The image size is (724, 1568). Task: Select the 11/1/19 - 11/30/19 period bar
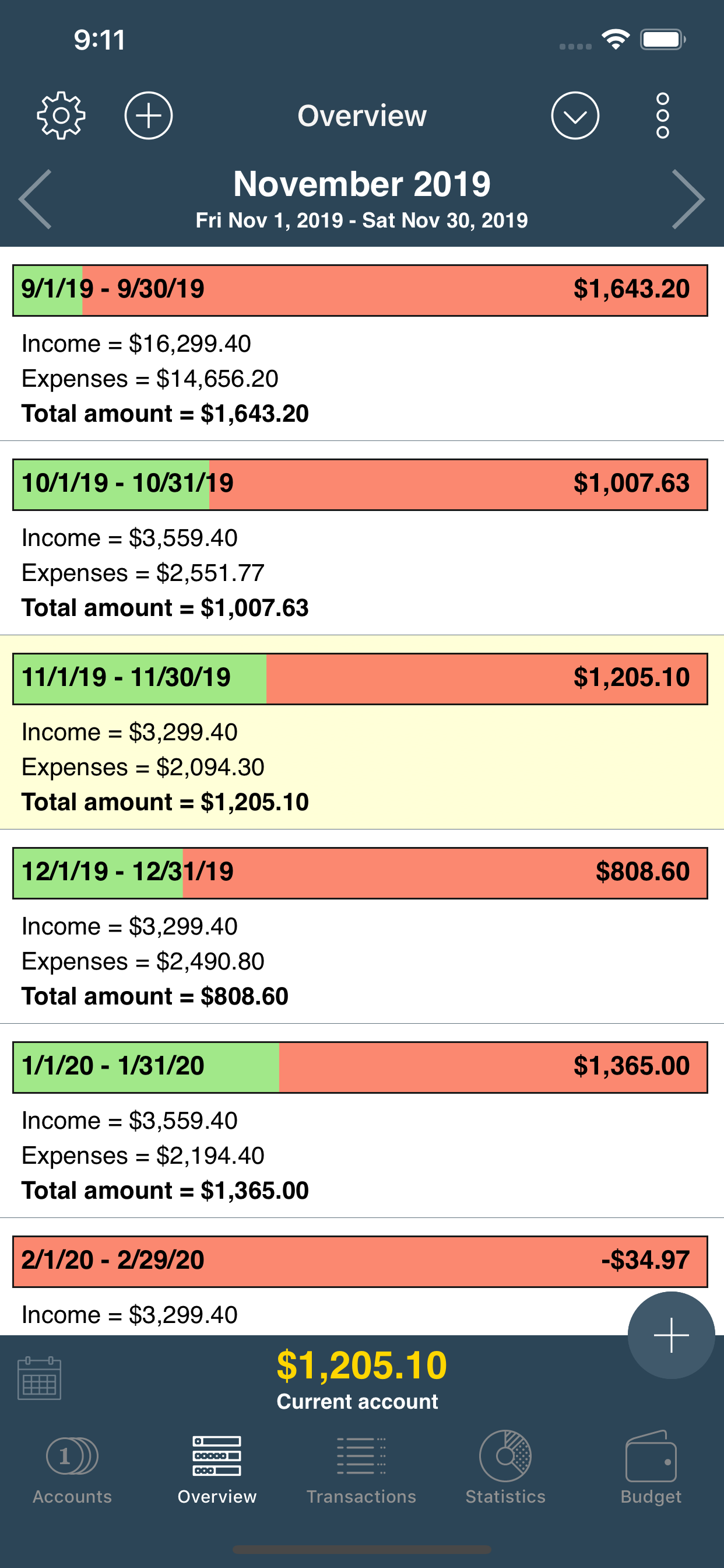[x=360, y=678]
